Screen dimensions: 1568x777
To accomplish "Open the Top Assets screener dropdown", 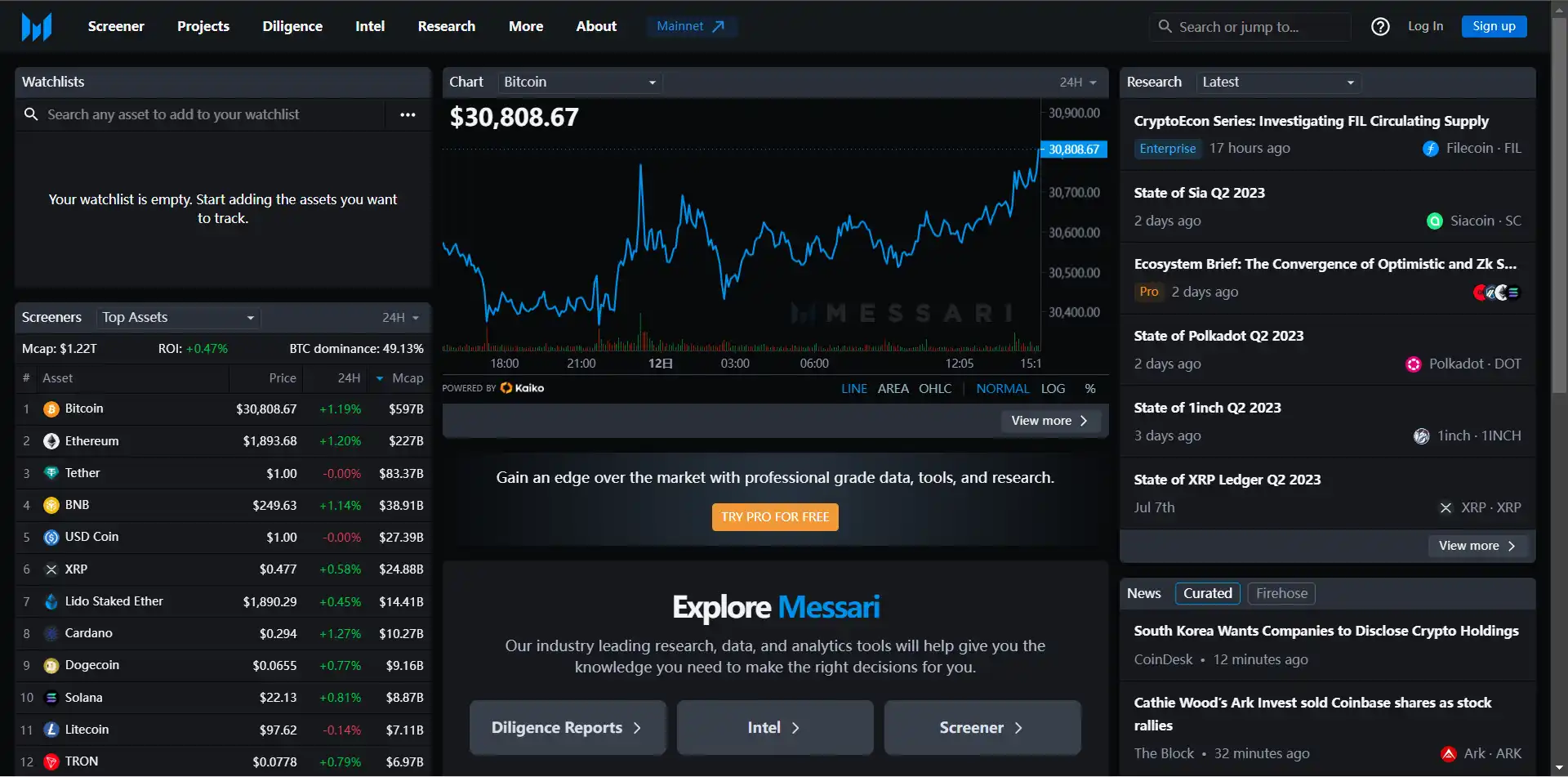I will tap(178, 317).
